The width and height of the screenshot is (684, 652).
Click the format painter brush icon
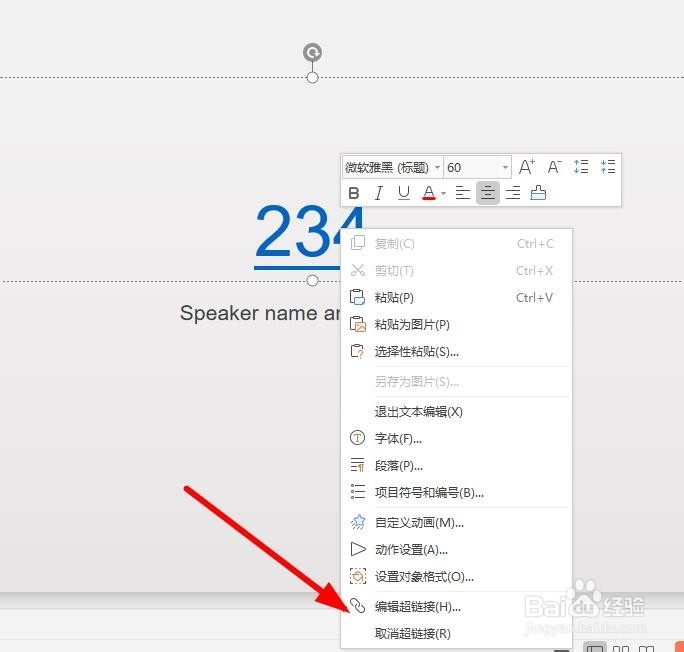click(x=538, y=193)
